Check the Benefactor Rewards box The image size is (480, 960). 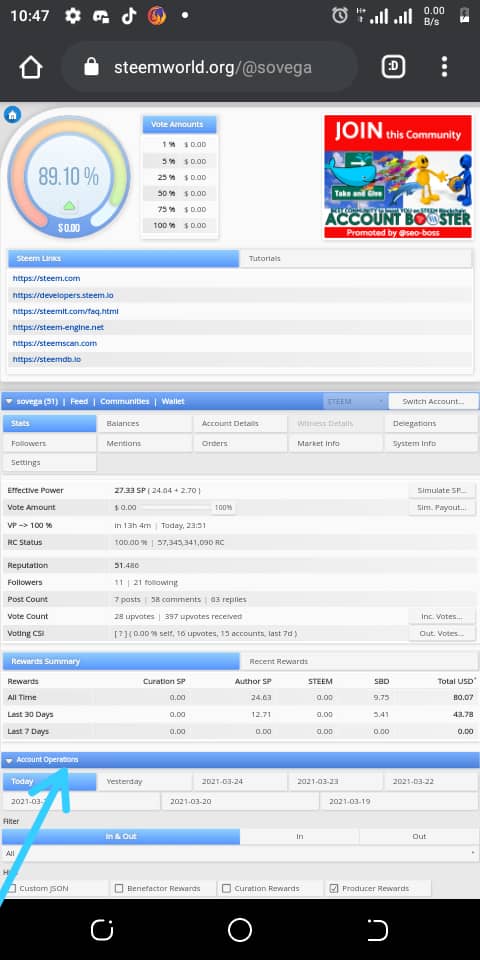tap(119, 888)
